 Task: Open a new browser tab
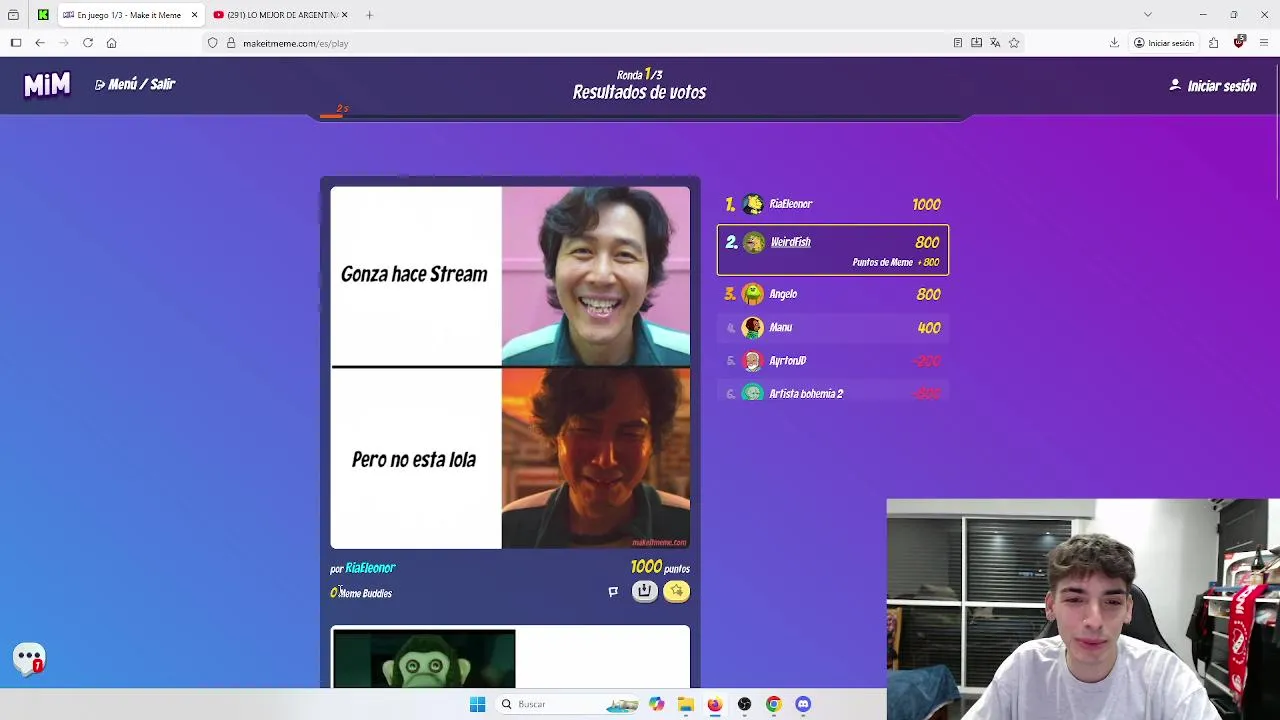click(369, 15)
